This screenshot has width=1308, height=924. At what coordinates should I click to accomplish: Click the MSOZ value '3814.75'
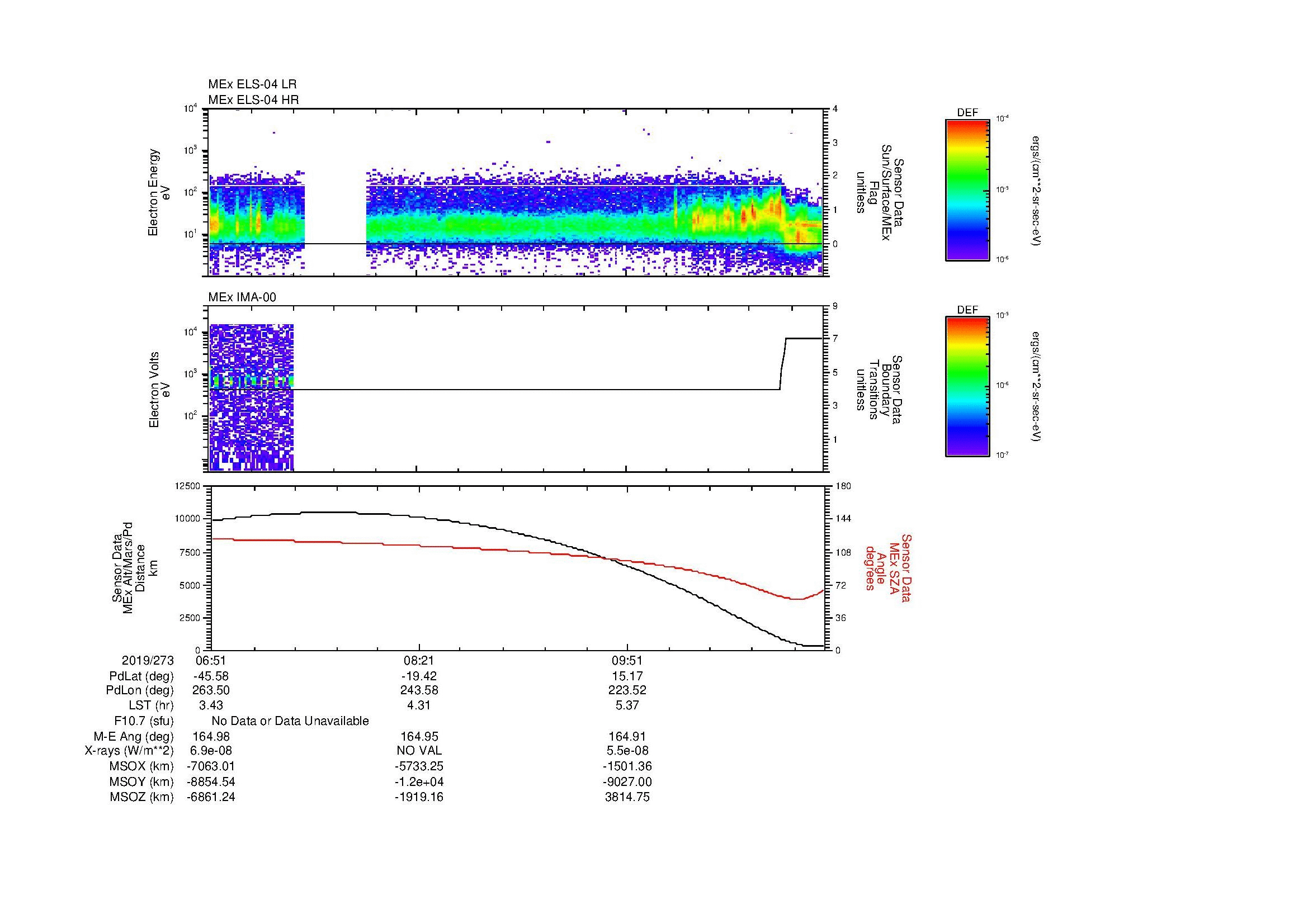[x=627, y=797]
